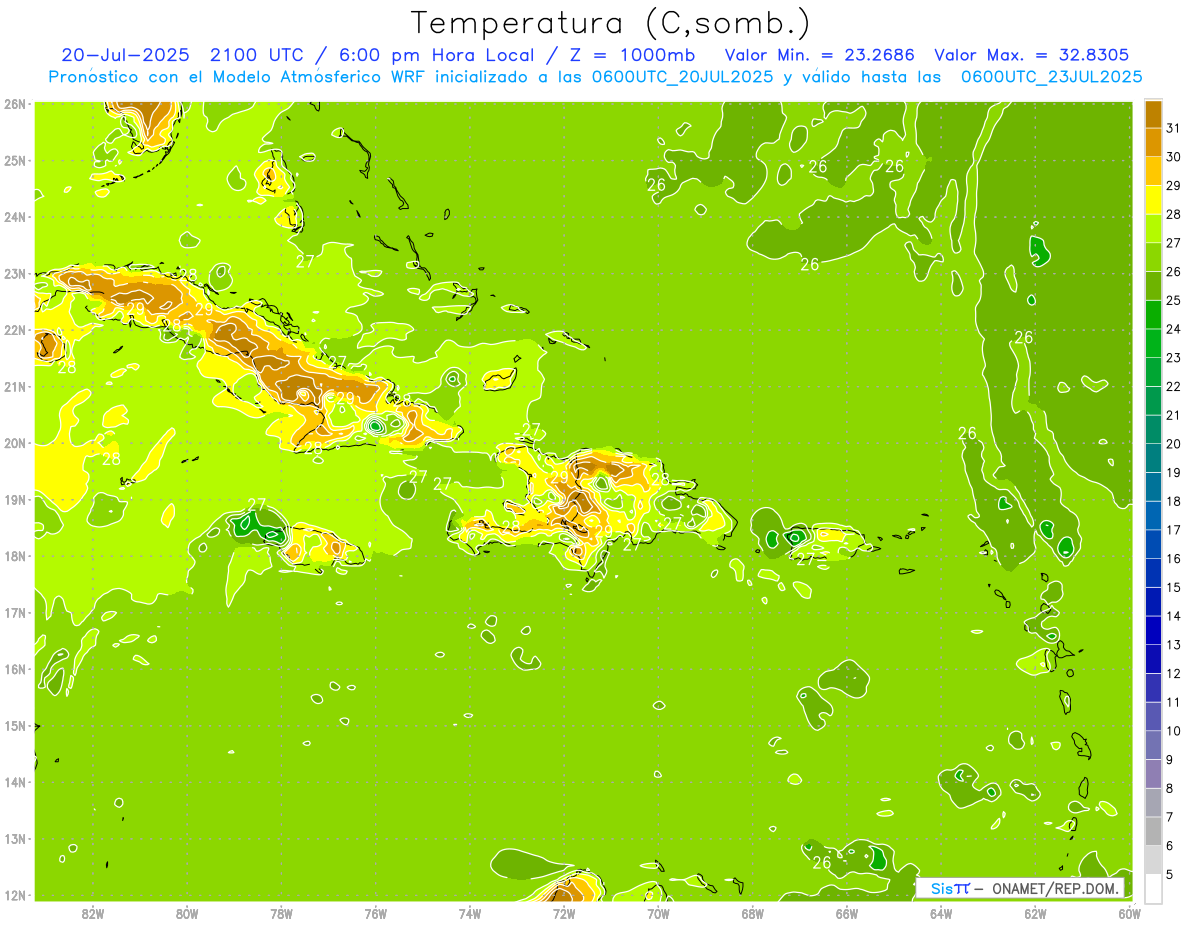1200x927 pixels.
Task: Pick the gray legend swatch between 6 and 7
Action: coord(1153,831)
